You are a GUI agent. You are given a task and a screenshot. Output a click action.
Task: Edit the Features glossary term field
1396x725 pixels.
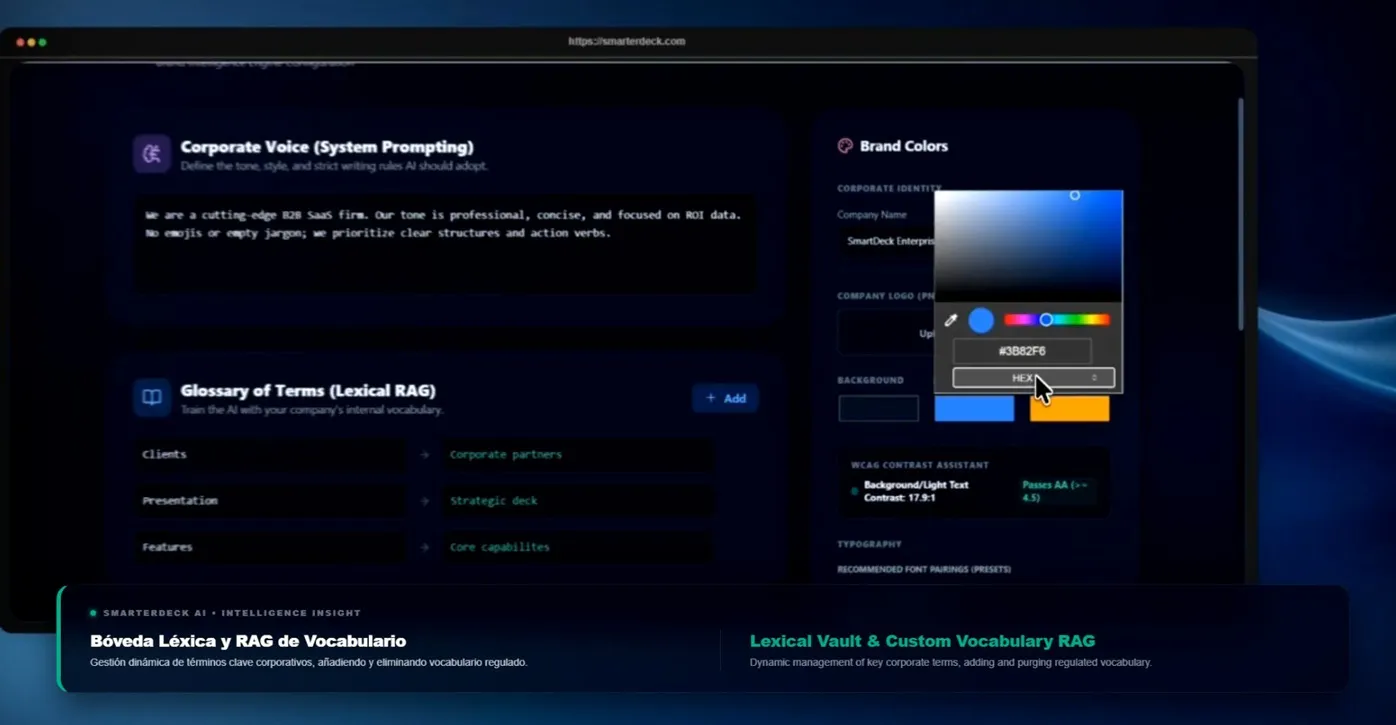point(270,547)
